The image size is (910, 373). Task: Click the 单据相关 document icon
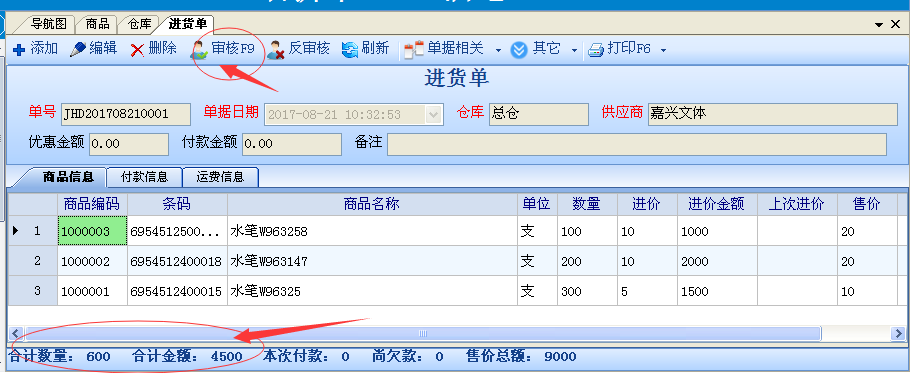click(414, 50)
